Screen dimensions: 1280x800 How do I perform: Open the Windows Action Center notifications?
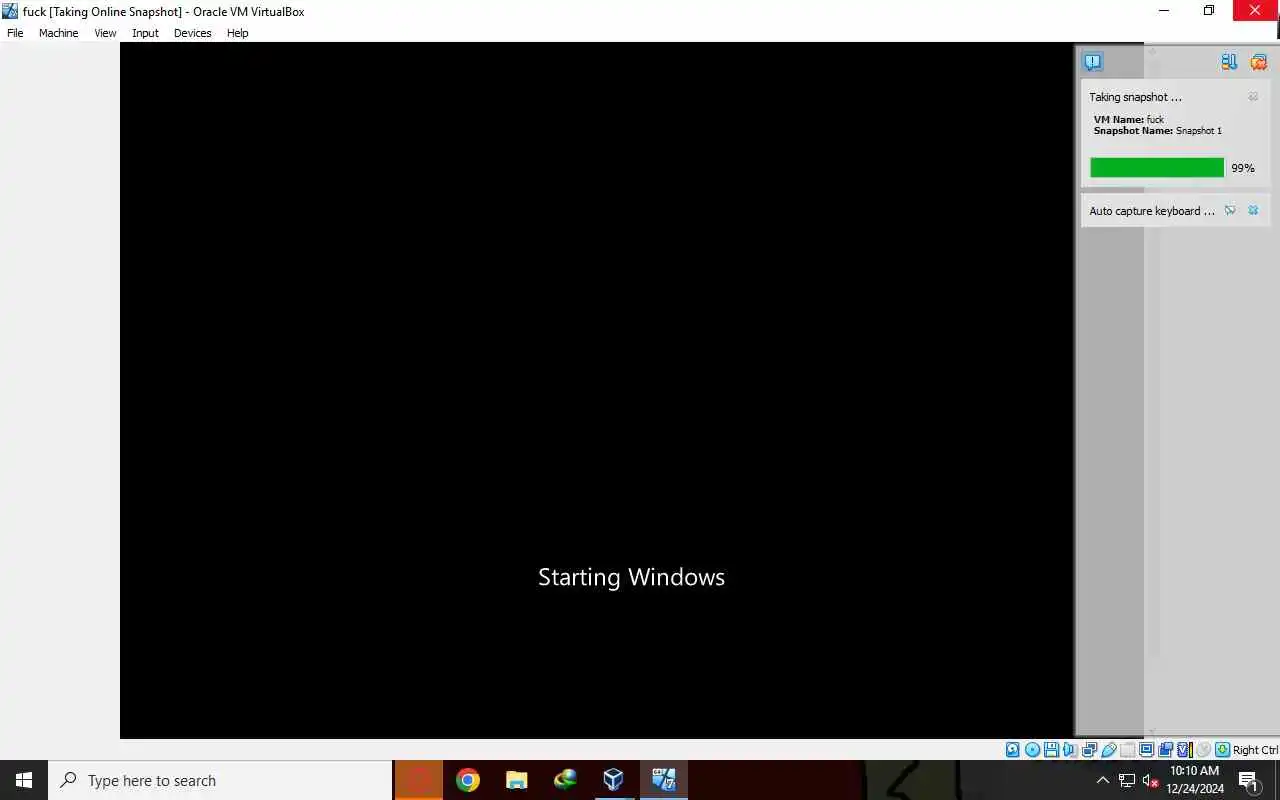[1248, 780]
